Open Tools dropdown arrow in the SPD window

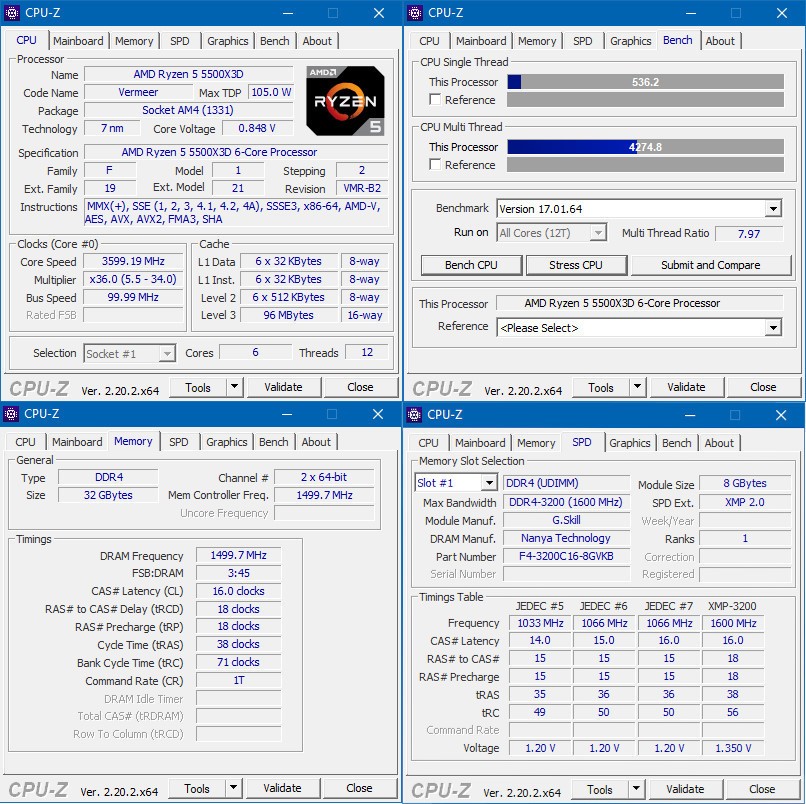[636, 788]
